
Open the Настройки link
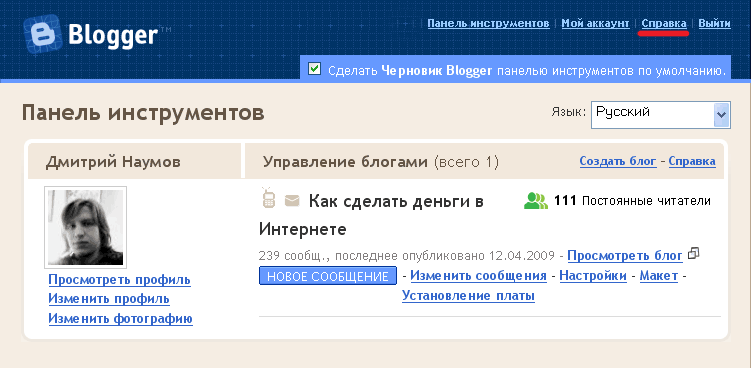pyautogui.click(x=593, y=276)
